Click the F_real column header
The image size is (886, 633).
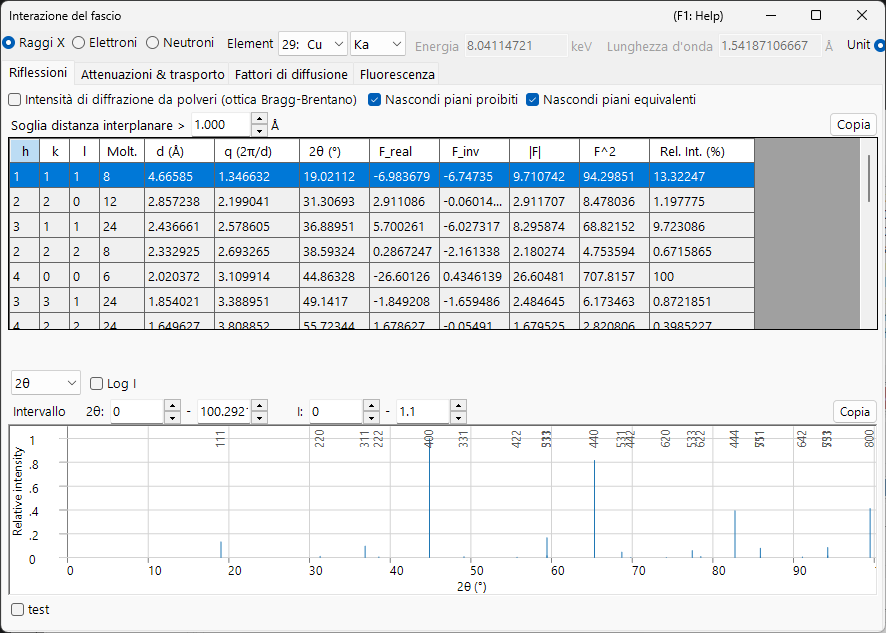[x=404, y=151]
